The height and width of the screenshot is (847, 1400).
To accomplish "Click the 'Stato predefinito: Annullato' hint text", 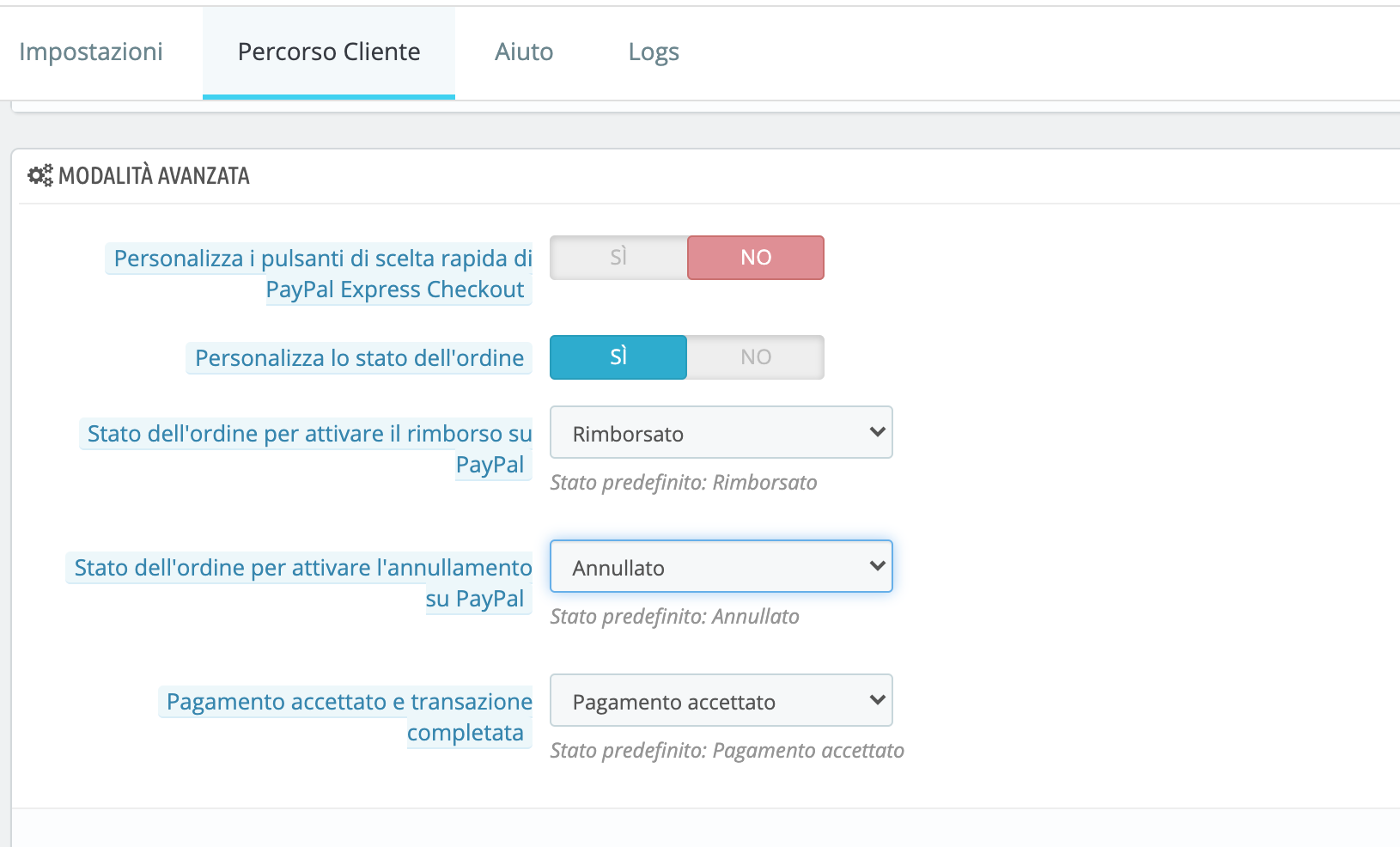I will pos(675,617).
